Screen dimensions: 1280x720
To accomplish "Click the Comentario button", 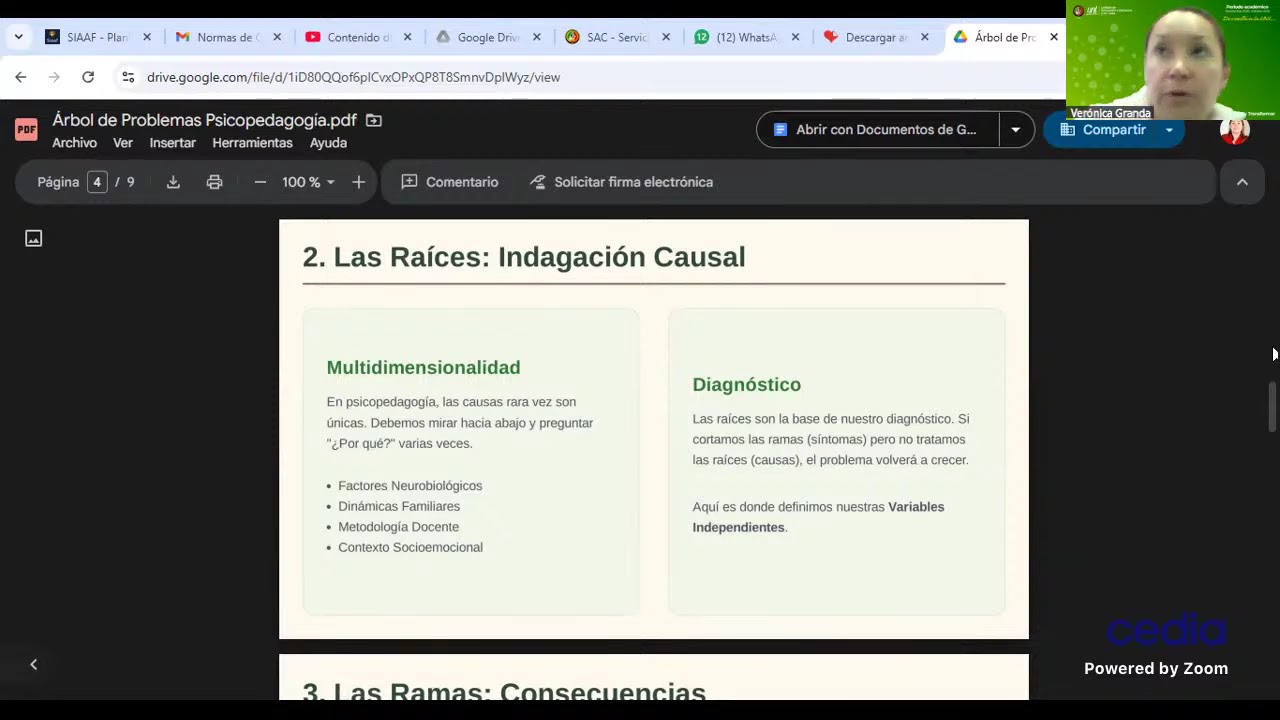I will 449,182.
